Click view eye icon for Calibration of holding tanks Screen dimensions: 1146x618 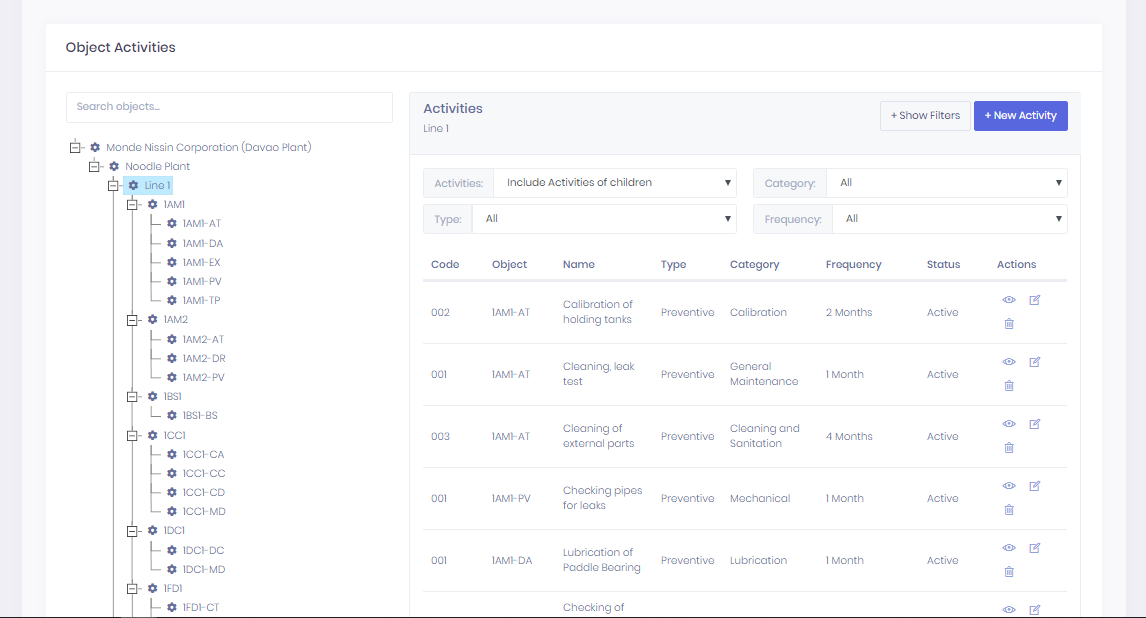click(1009, 301)
